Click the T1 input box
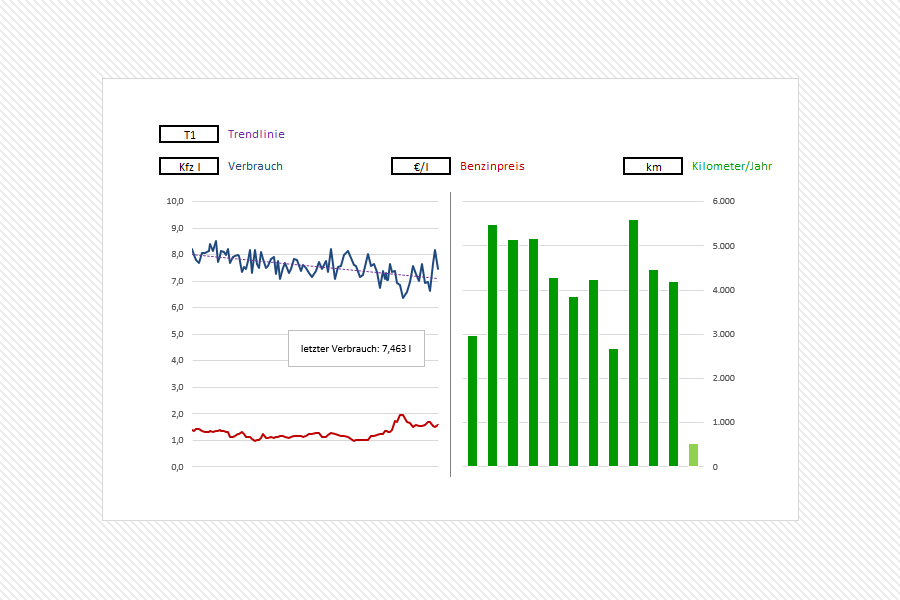 [x=189, y=134]
